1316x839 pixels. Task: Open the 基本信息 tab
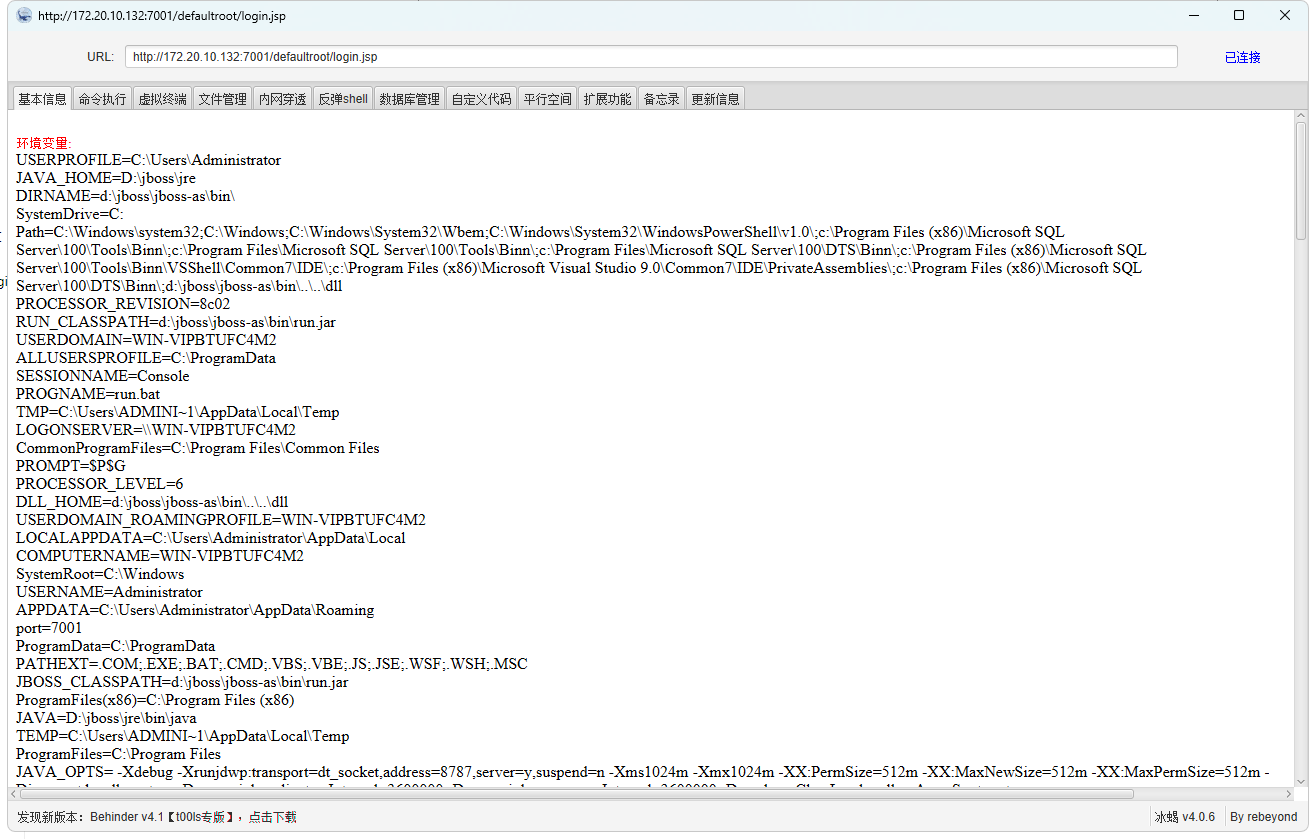pyautogui.click(x=42, y=99)
